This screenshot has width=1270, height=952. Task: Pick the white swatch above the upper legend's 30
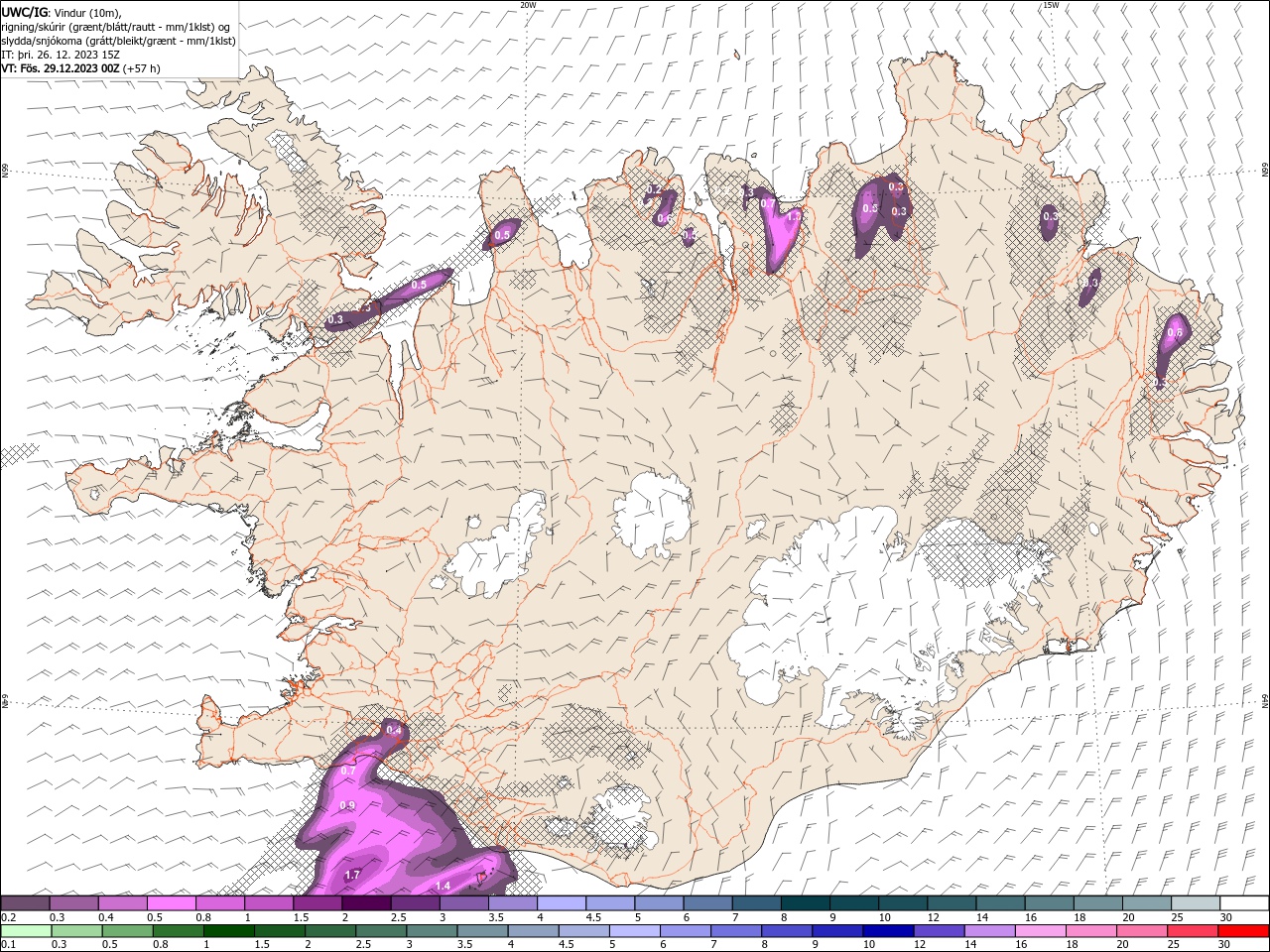click(x=1244, y=903)
